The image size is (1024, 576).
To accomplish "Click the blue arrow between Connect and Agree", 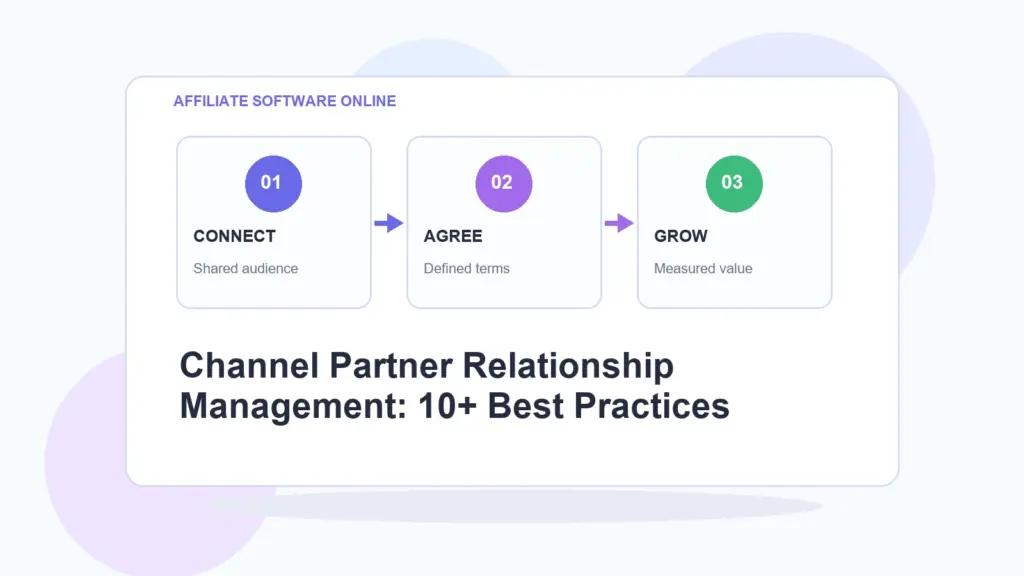I will coord(389,223).
